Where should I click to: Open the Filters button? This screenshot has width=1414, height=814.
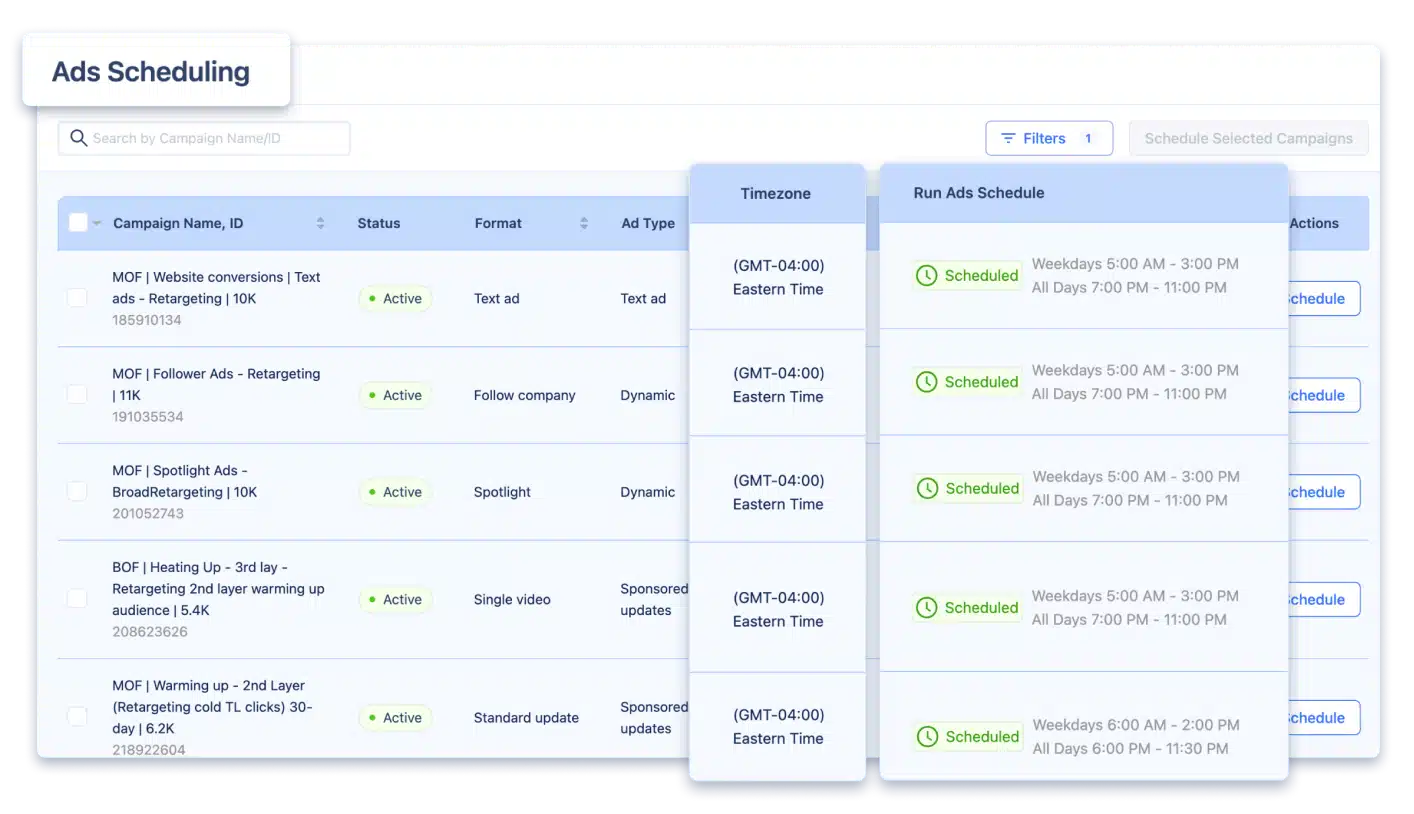click(x=1048, y=138)
